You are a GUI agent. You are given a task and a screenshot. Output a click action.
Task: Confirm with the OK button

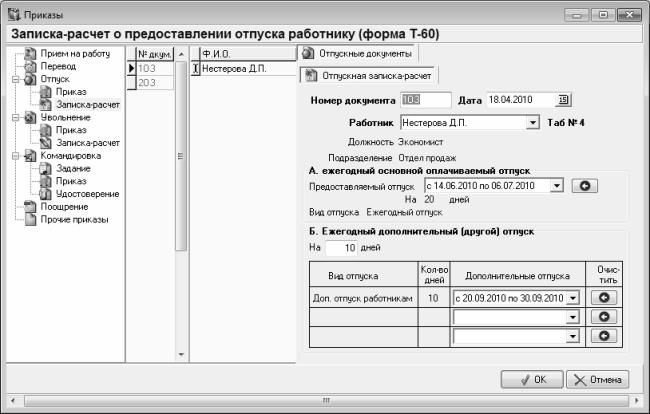[530, 379]
